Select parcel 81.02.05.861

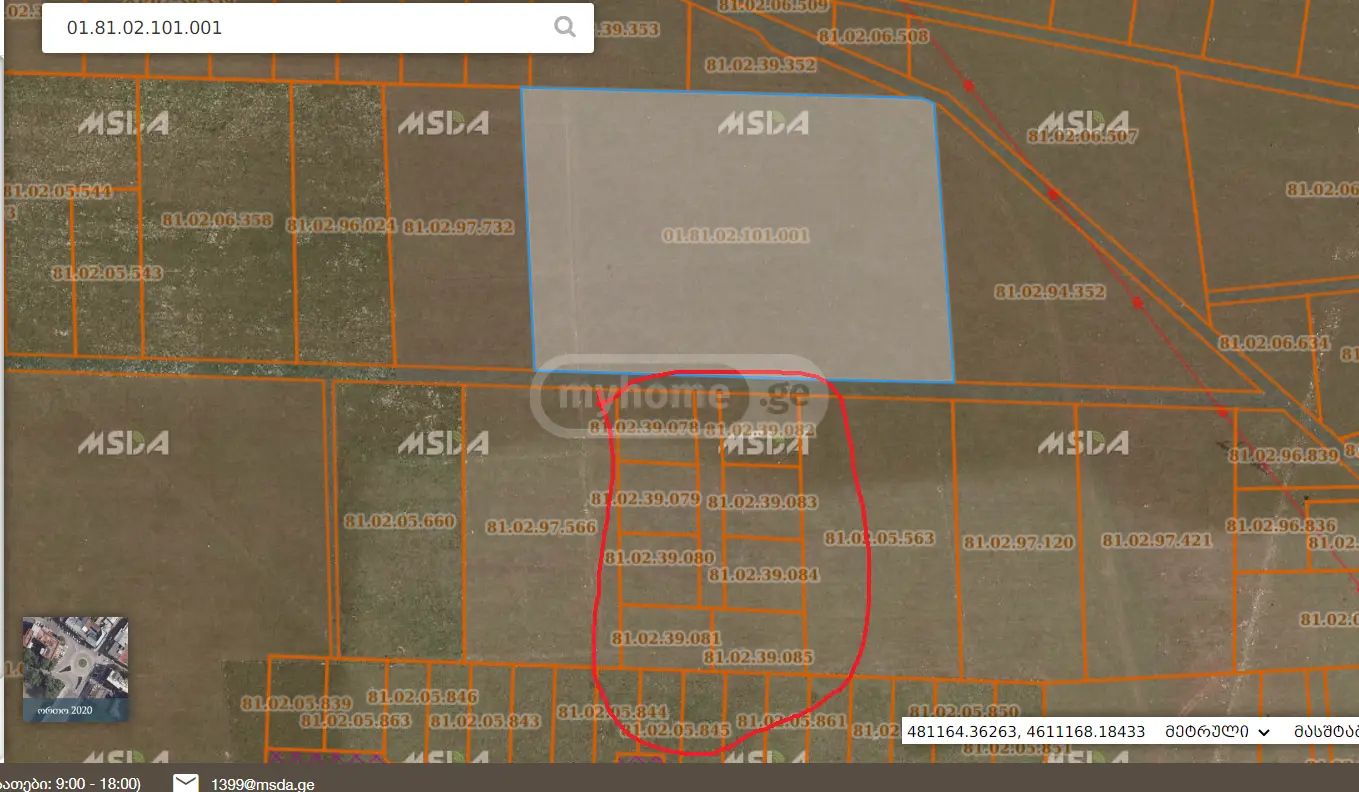click(x=791, y=720)
